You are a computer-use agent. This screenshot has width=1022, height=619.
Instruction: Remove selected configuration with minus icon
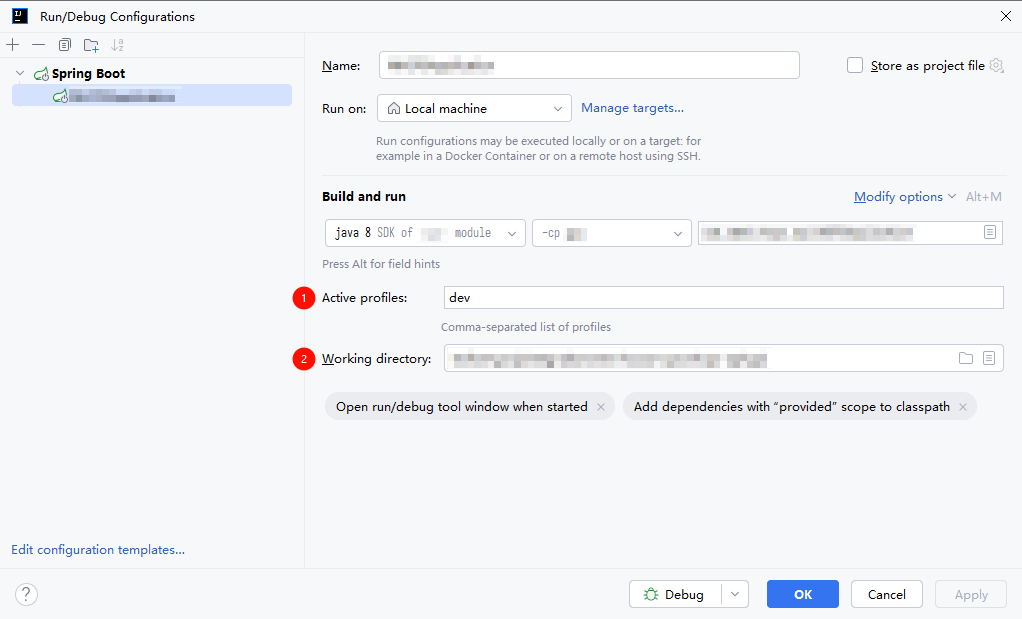tap(38, 45)
